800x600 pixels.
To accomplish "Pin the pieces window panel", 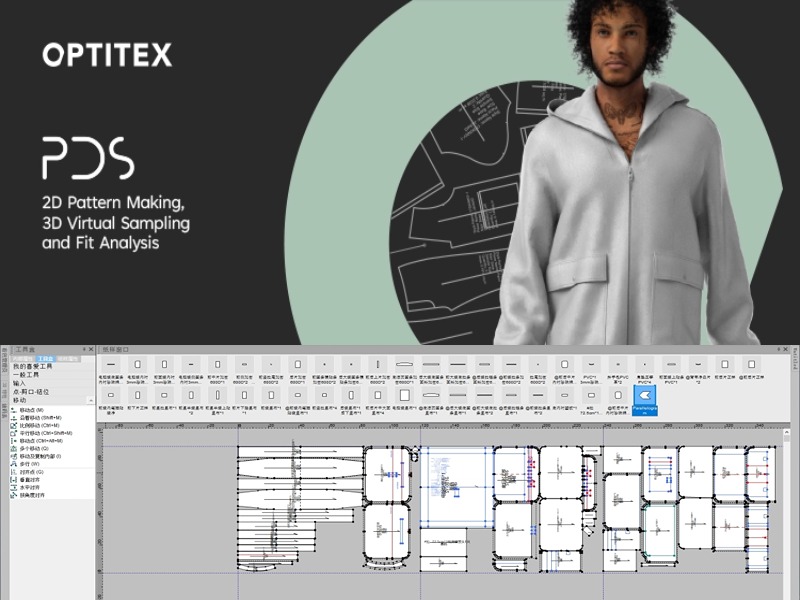I will coord(779,349).
